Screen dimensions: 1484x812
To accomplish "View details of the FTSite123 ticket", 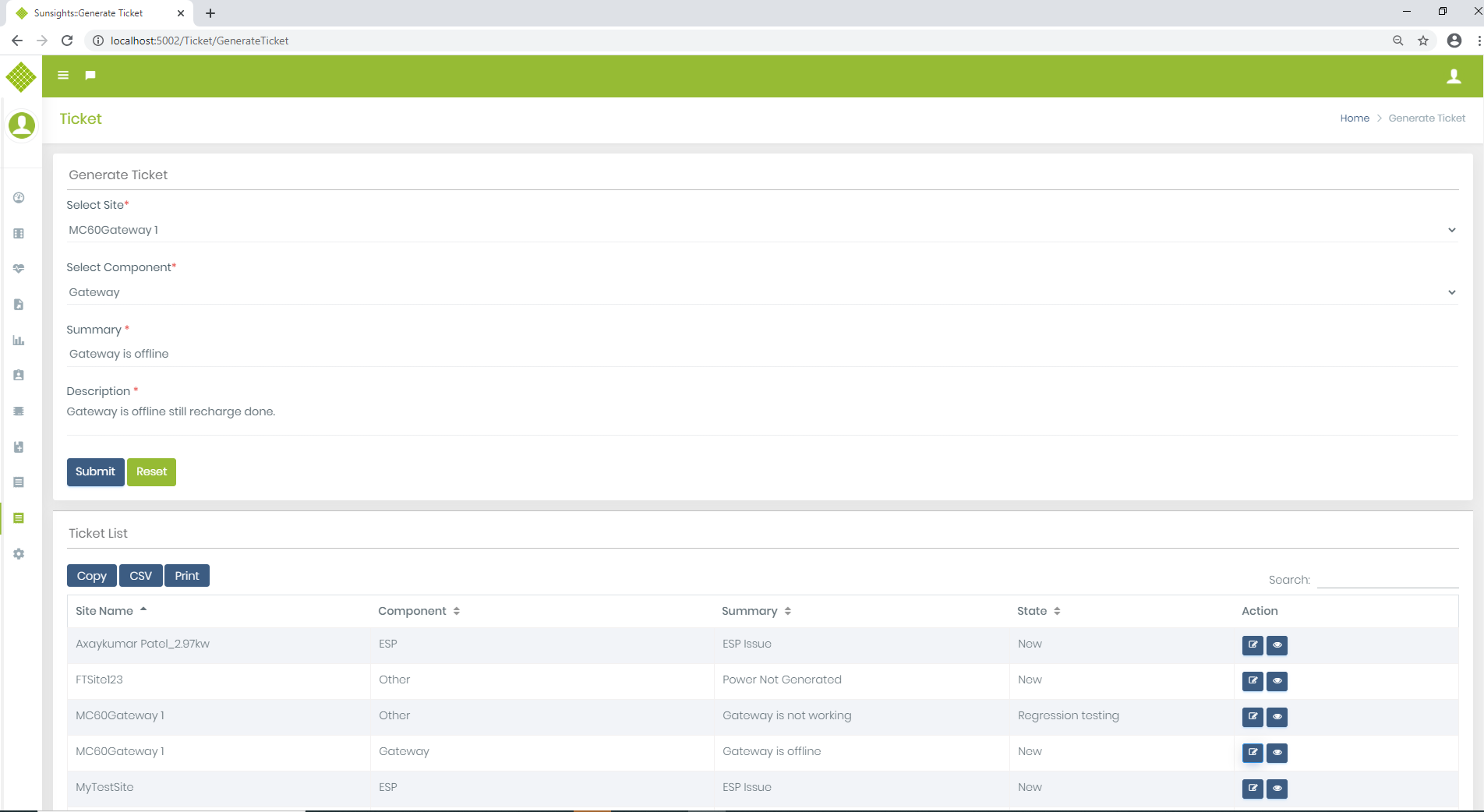I will pyautogui.click(x=1277, y=681).
